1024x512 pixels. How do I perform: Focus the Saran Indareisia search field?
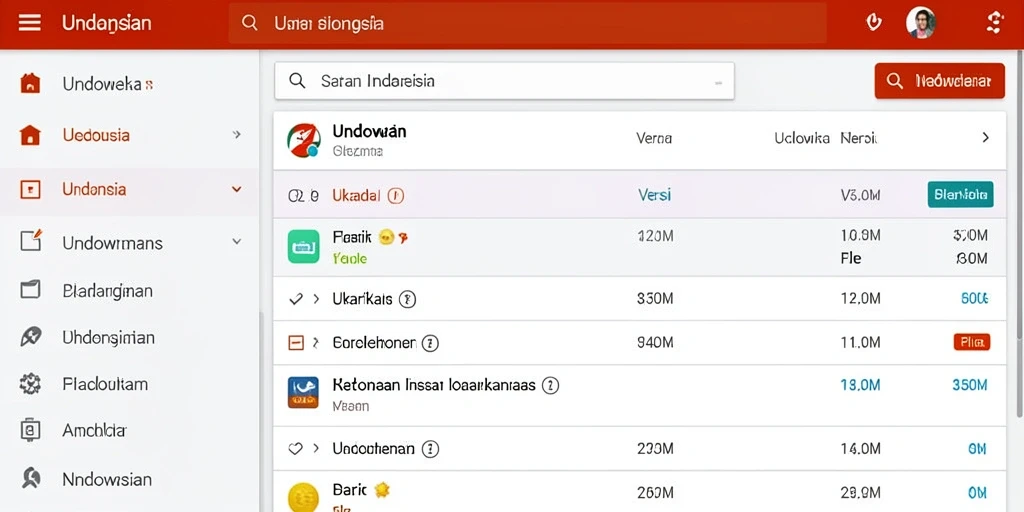(x=504, y=81)
